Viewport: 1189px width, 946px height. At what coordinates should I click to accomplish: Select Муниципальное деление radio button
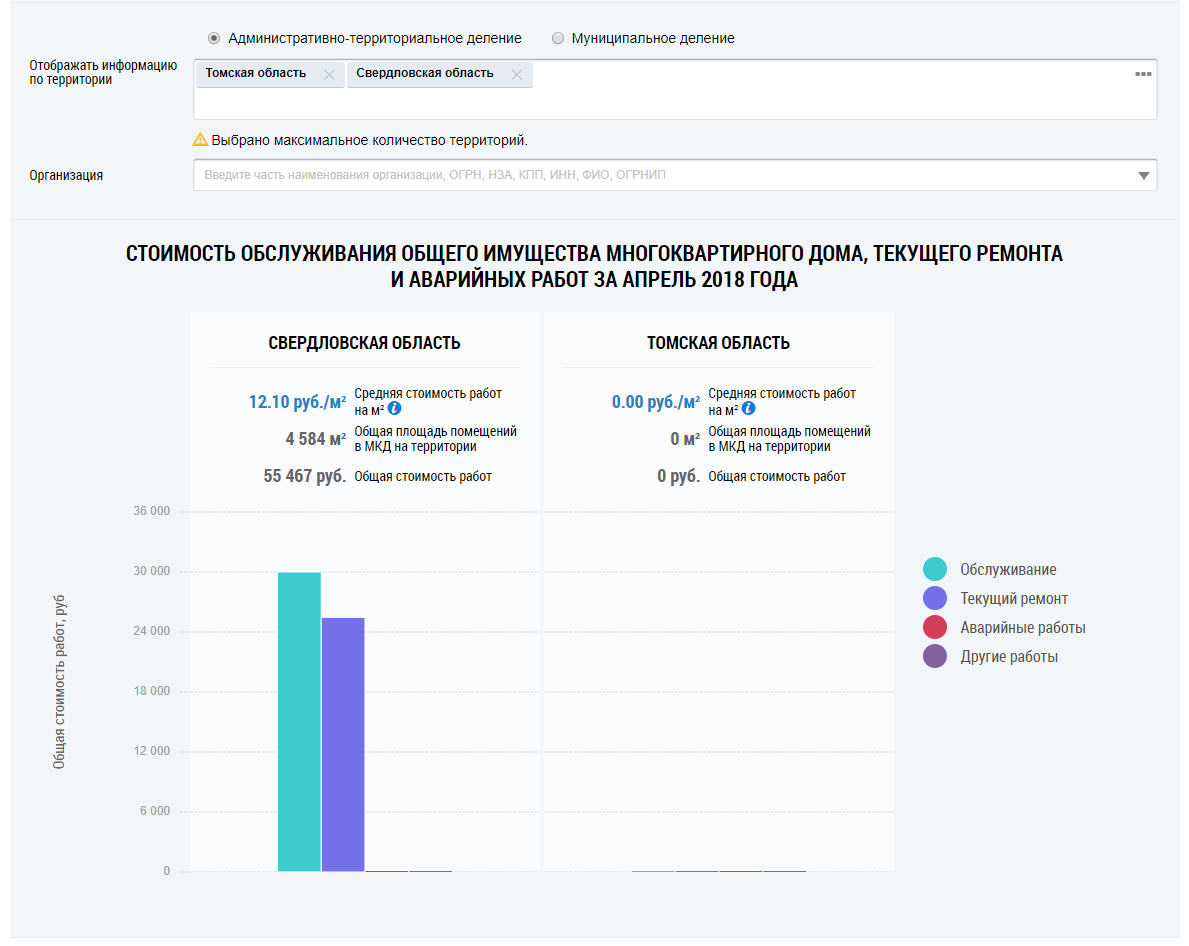click(558, 38)
